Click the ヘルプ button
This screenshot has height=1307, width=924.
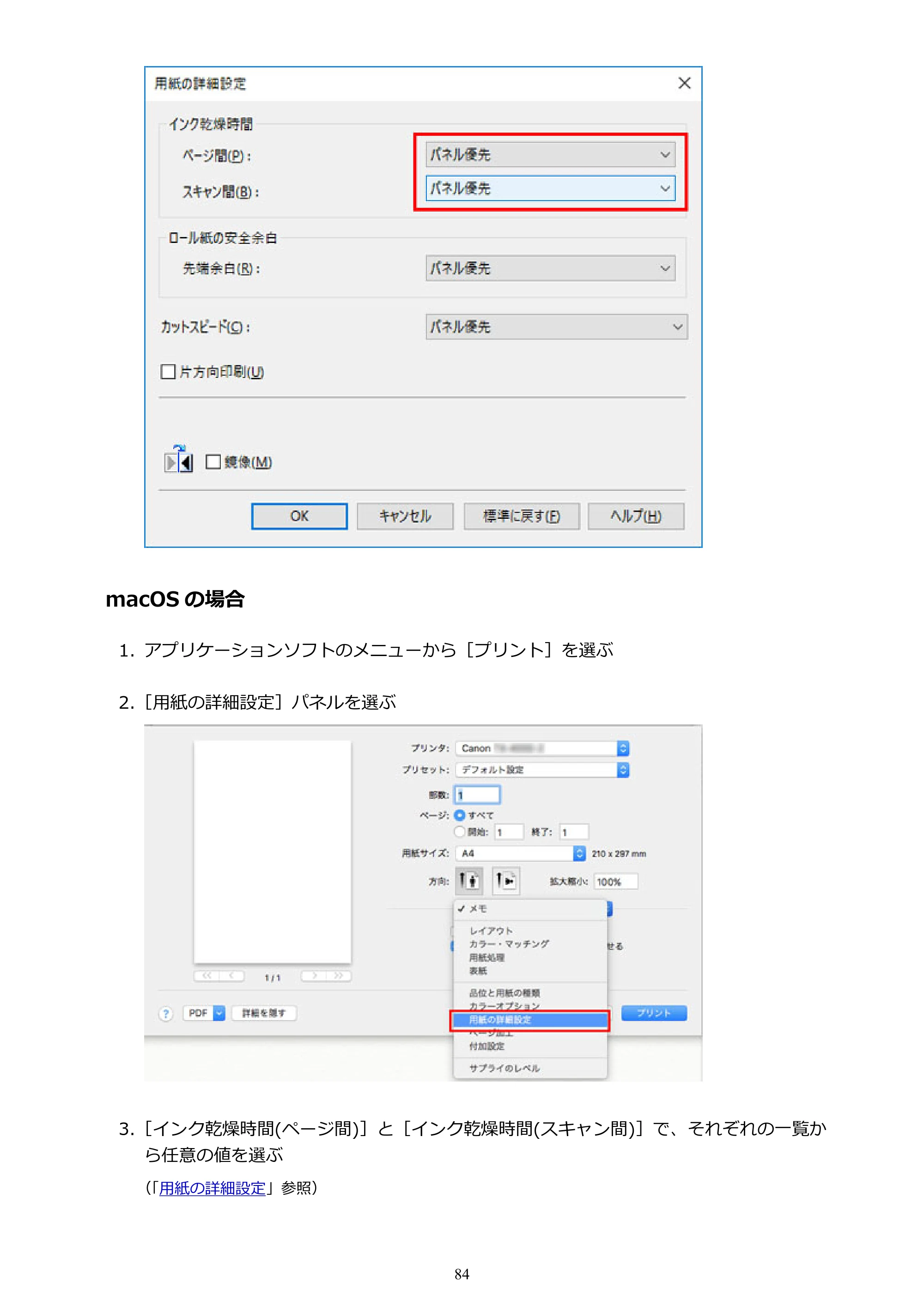pyautogui.click(x=636, y=517)
